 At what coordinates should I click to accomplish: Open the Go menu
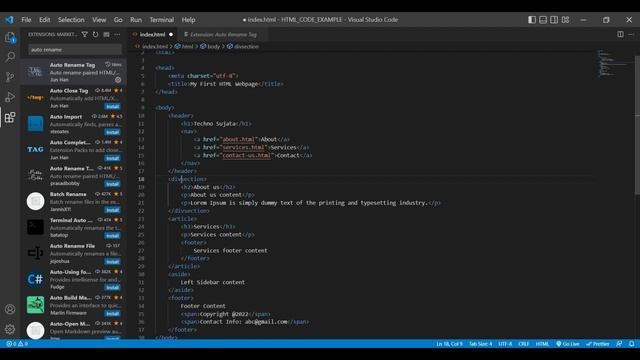point(118,20)
